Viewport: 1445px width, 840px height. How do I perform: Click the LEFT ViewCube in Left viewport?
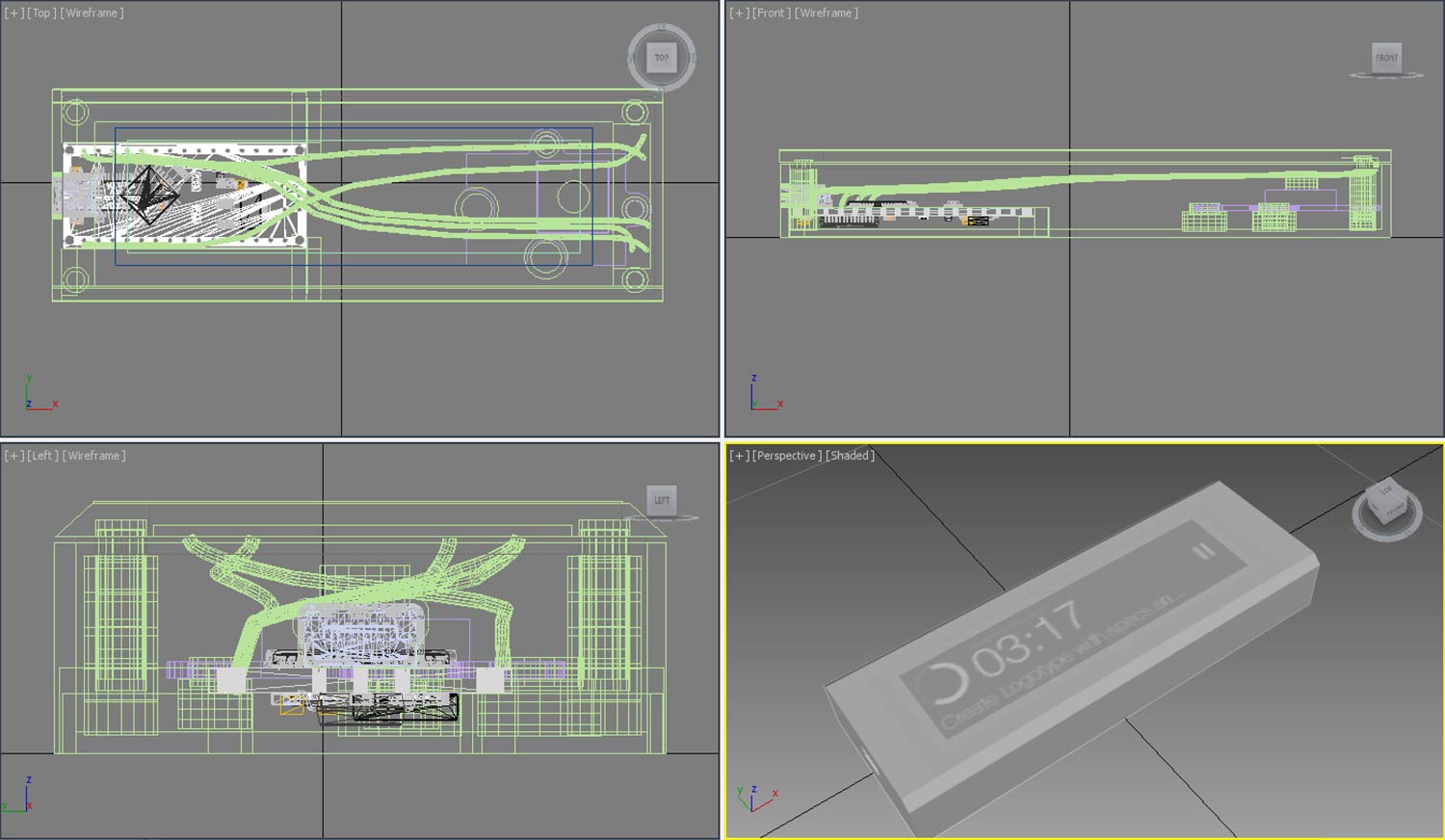(662, 500)
